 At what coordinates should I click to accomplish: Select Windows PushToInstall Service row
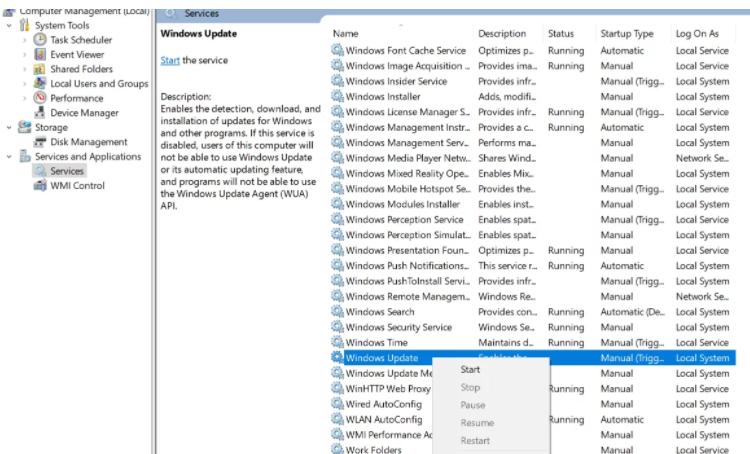(532, 281)
